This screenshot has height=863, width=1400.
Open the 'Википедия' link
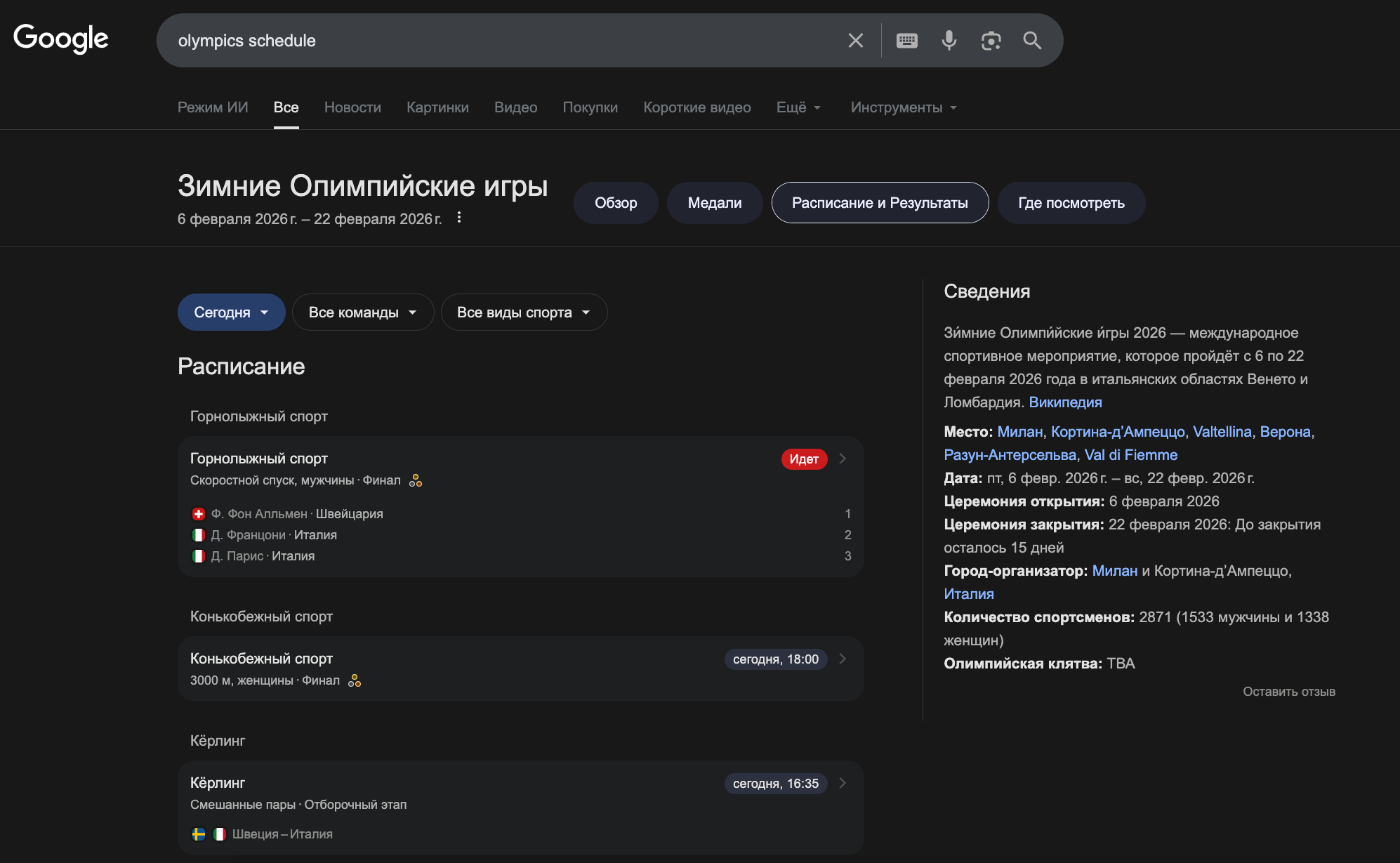tap(1065, 402)
